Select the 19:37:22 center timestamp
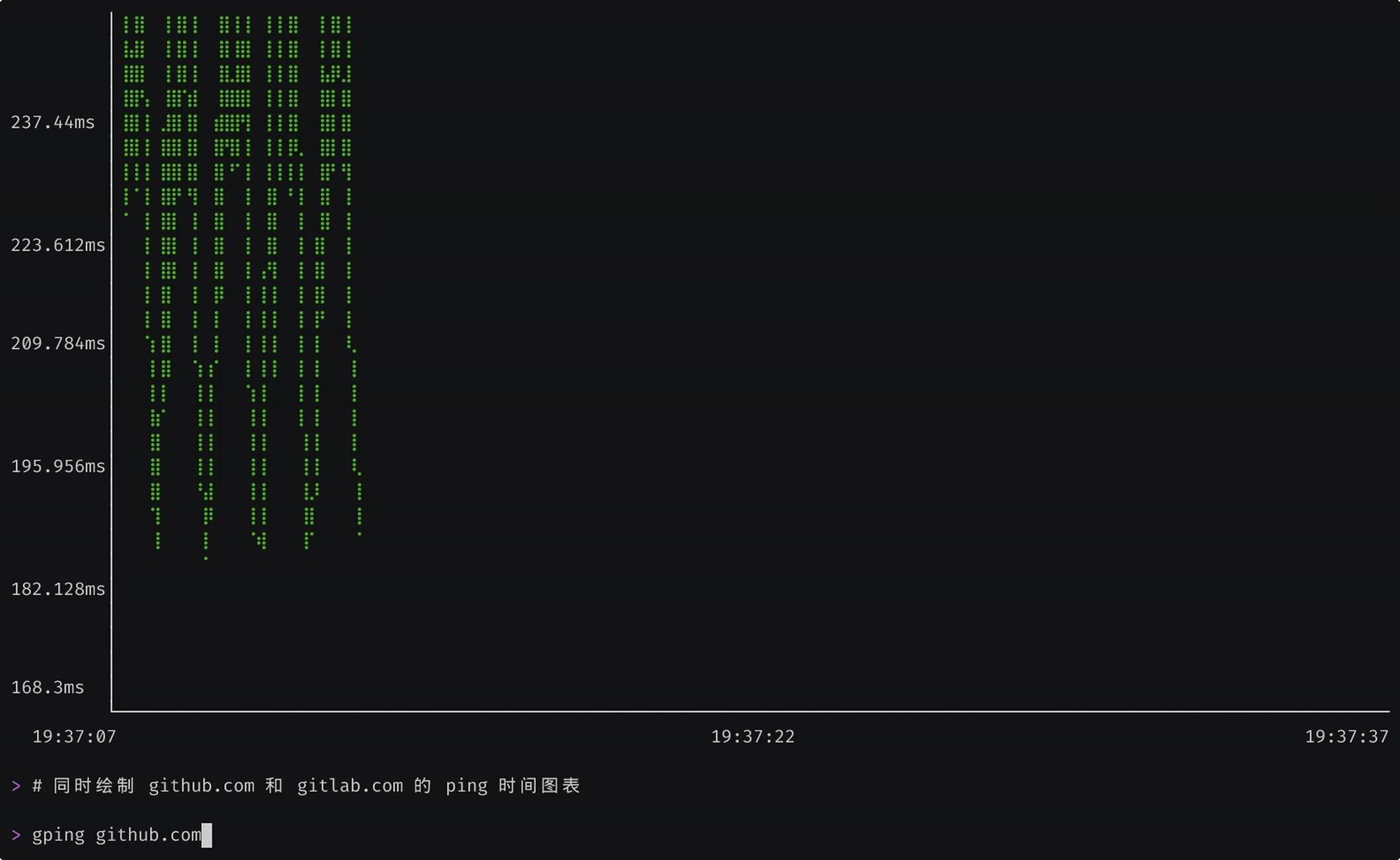The height and width of the screenshot is (860, 1400). (x=753, y=736)
